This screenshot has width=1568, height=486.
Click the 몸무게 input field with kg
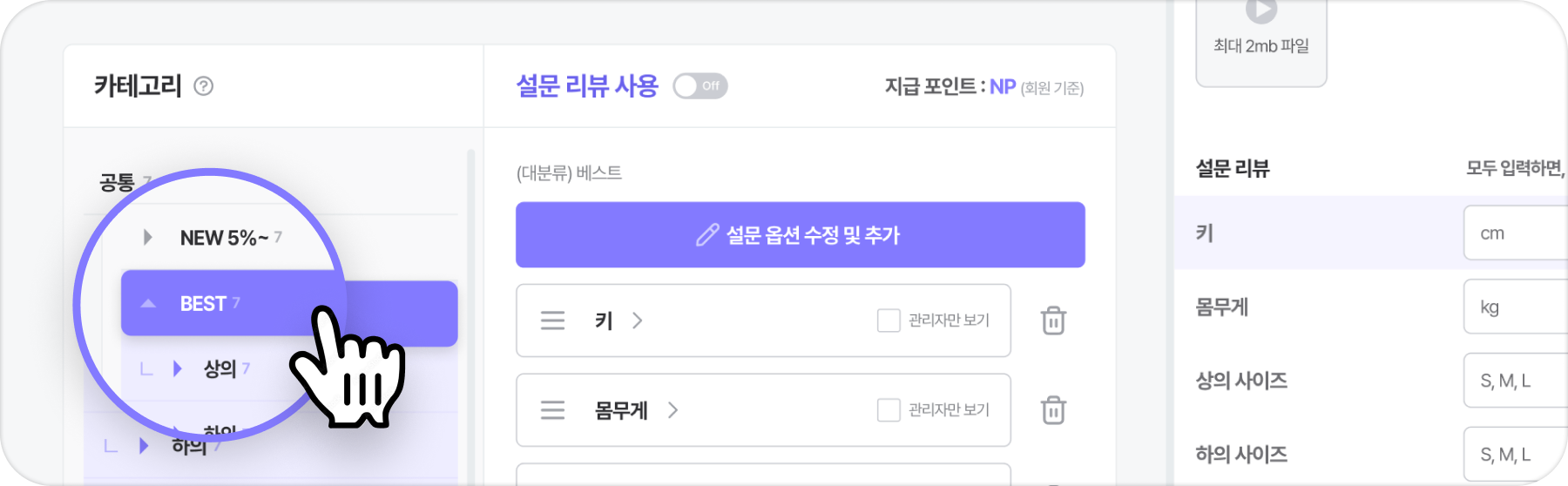point(1516,307)
